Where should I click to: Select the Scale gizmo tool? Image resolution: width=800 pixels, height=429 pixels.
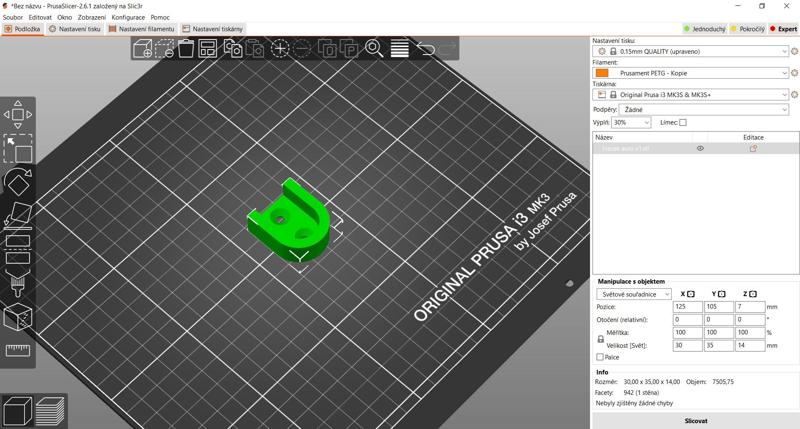click(18, 148)
